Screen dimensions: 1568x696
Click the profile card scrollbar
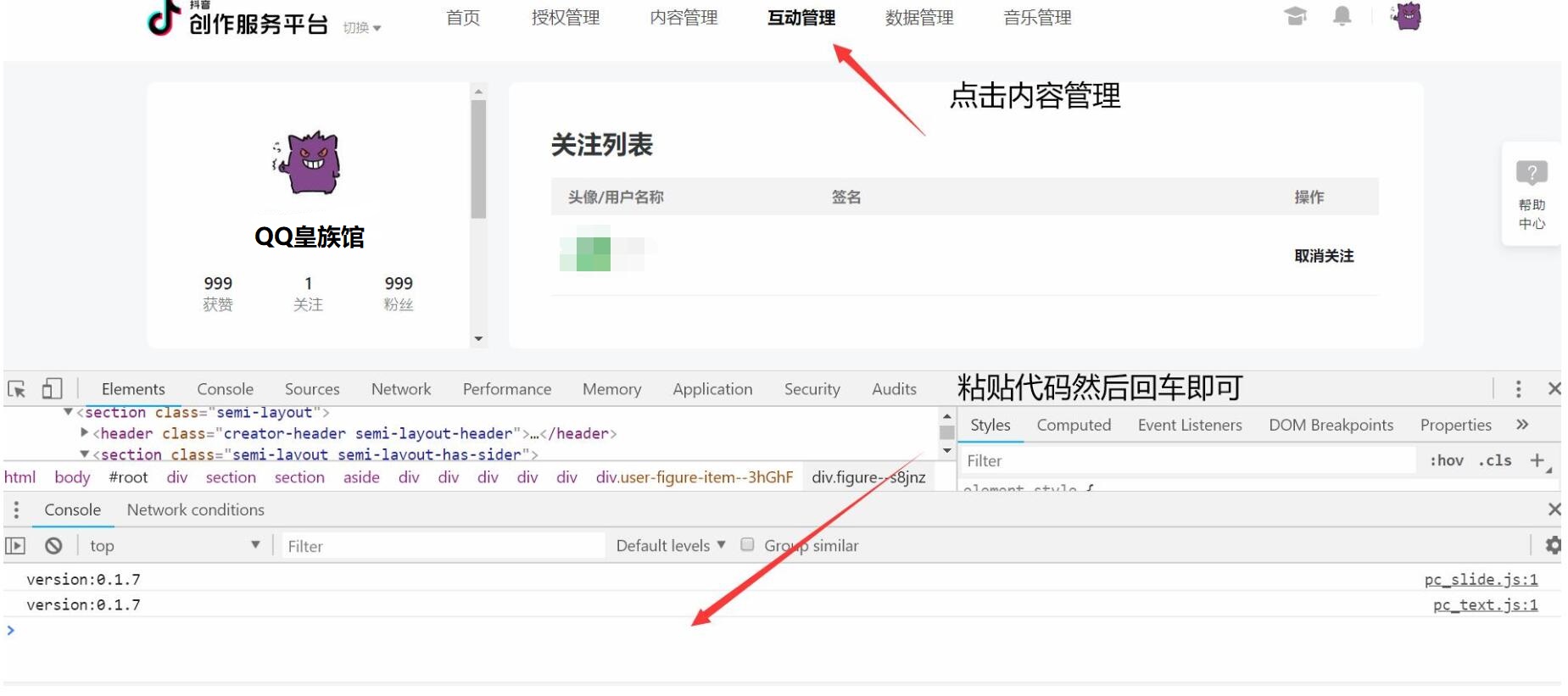pos(478,159)
